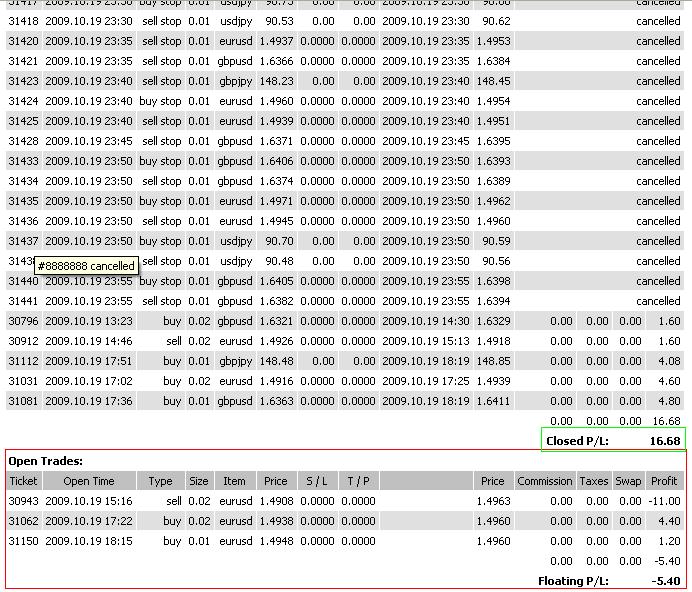Click the Size column header
692x592 pixels.
(199, 481)
